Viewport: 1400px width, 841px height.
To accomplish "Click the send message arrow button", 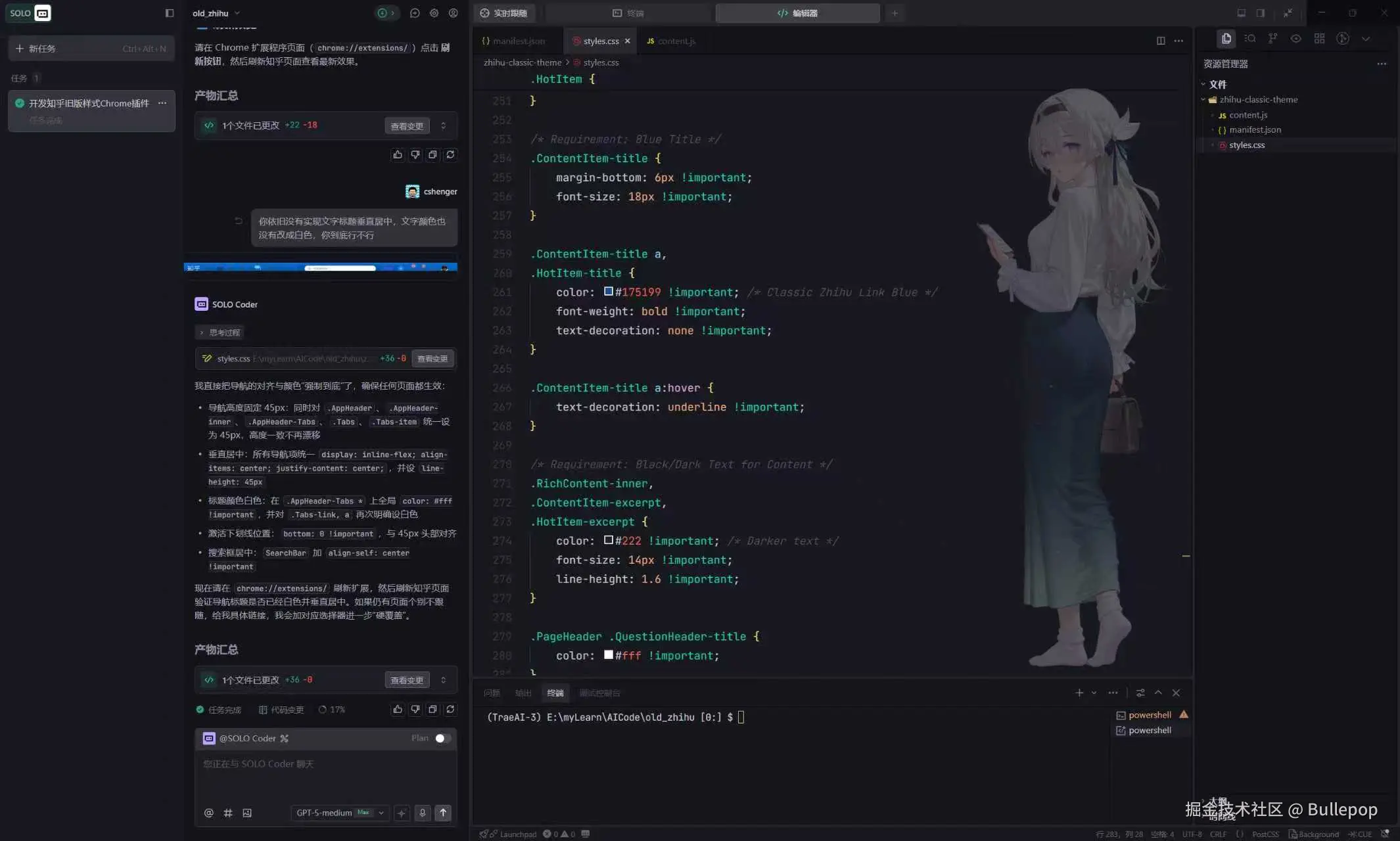I will pyautogui.click(x=443, y=813).
